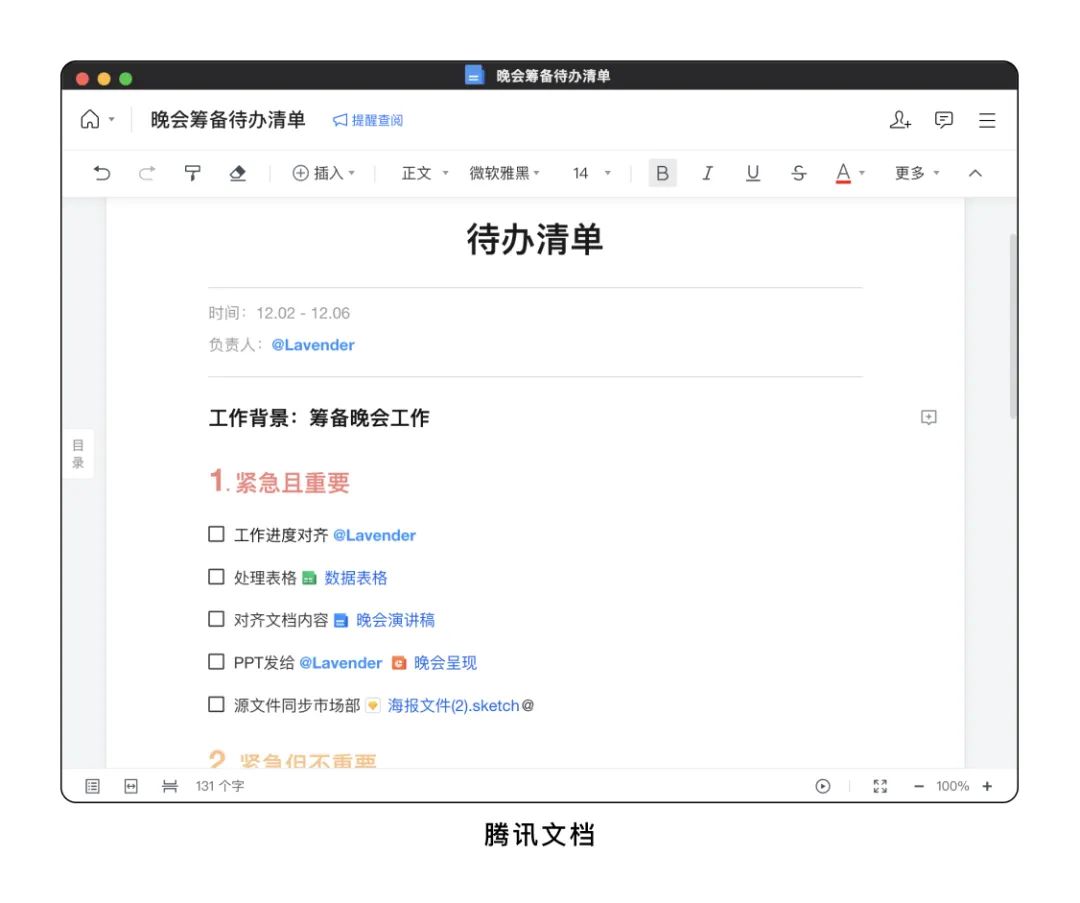Zoom in with the plus button
The height and width of the screenshot is (903, 1080).
[x=987, y=786]
